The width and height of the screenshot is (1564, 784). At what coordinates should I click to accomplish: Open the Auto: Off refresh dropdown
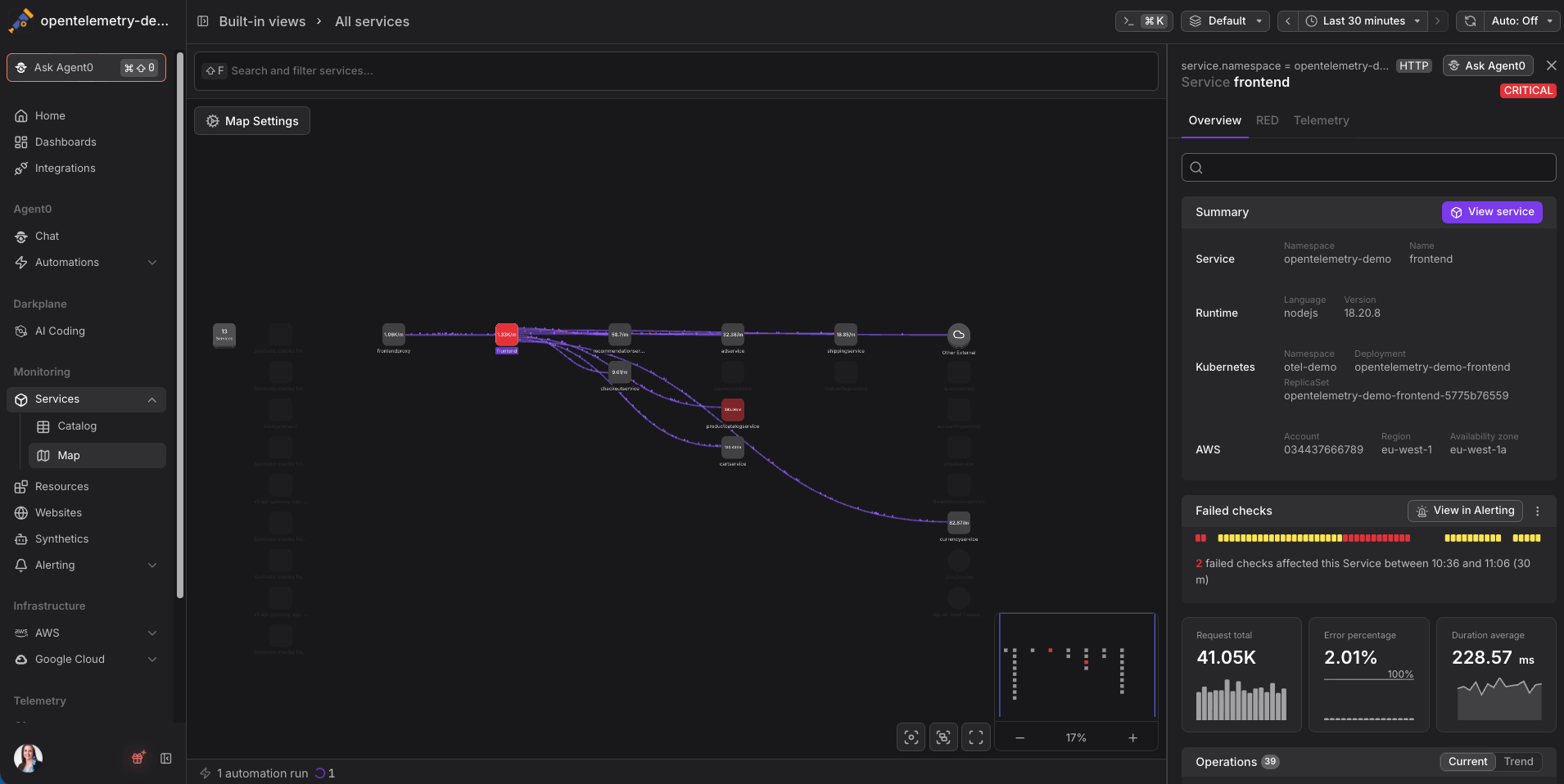1522,21
